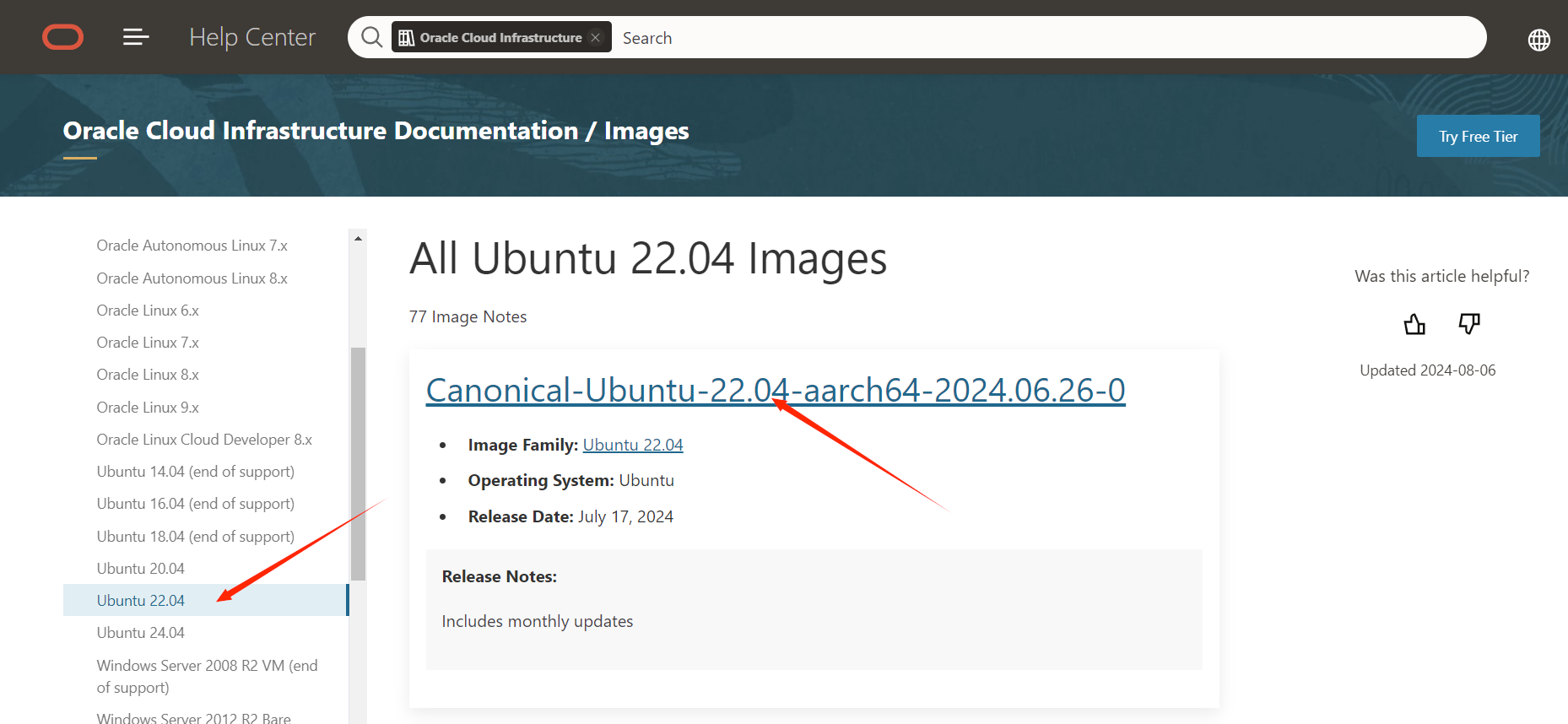Open the Help Center home link
This screenshot has width=1568, height=724.
[x=252, y=37]
